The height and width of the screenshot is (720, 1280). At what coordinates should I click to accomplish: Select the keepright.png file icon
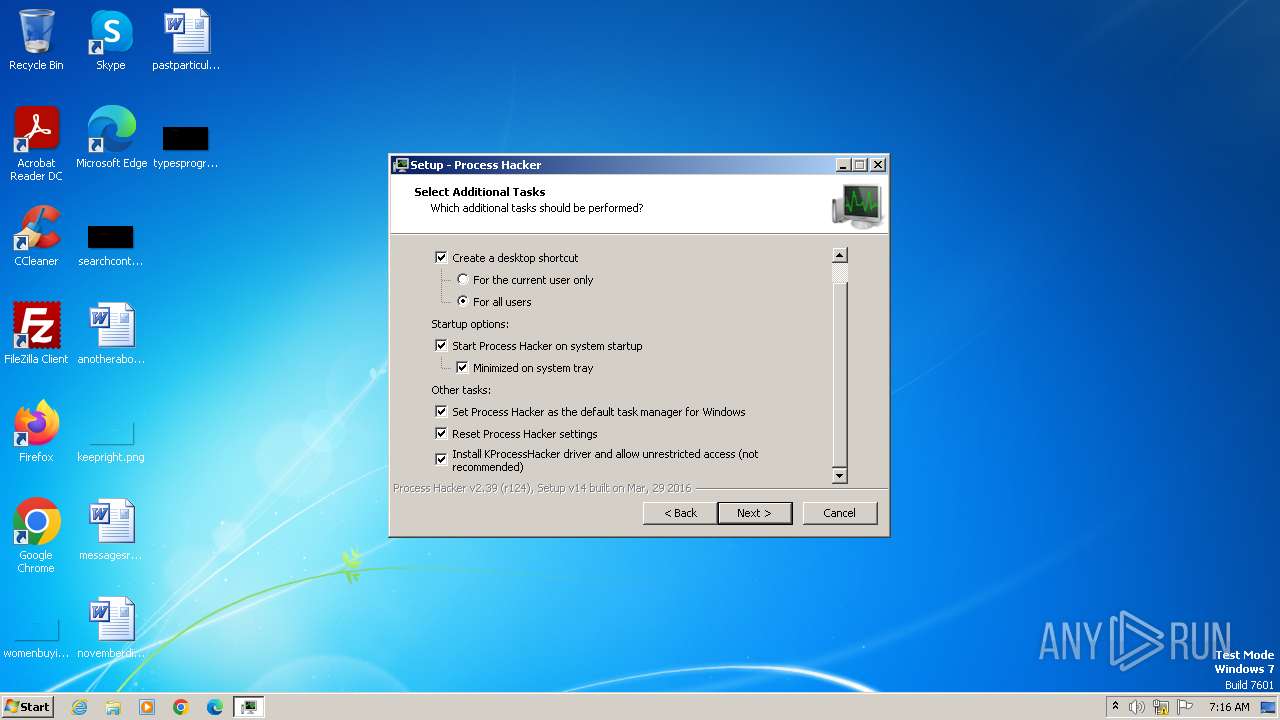point(111,441)
